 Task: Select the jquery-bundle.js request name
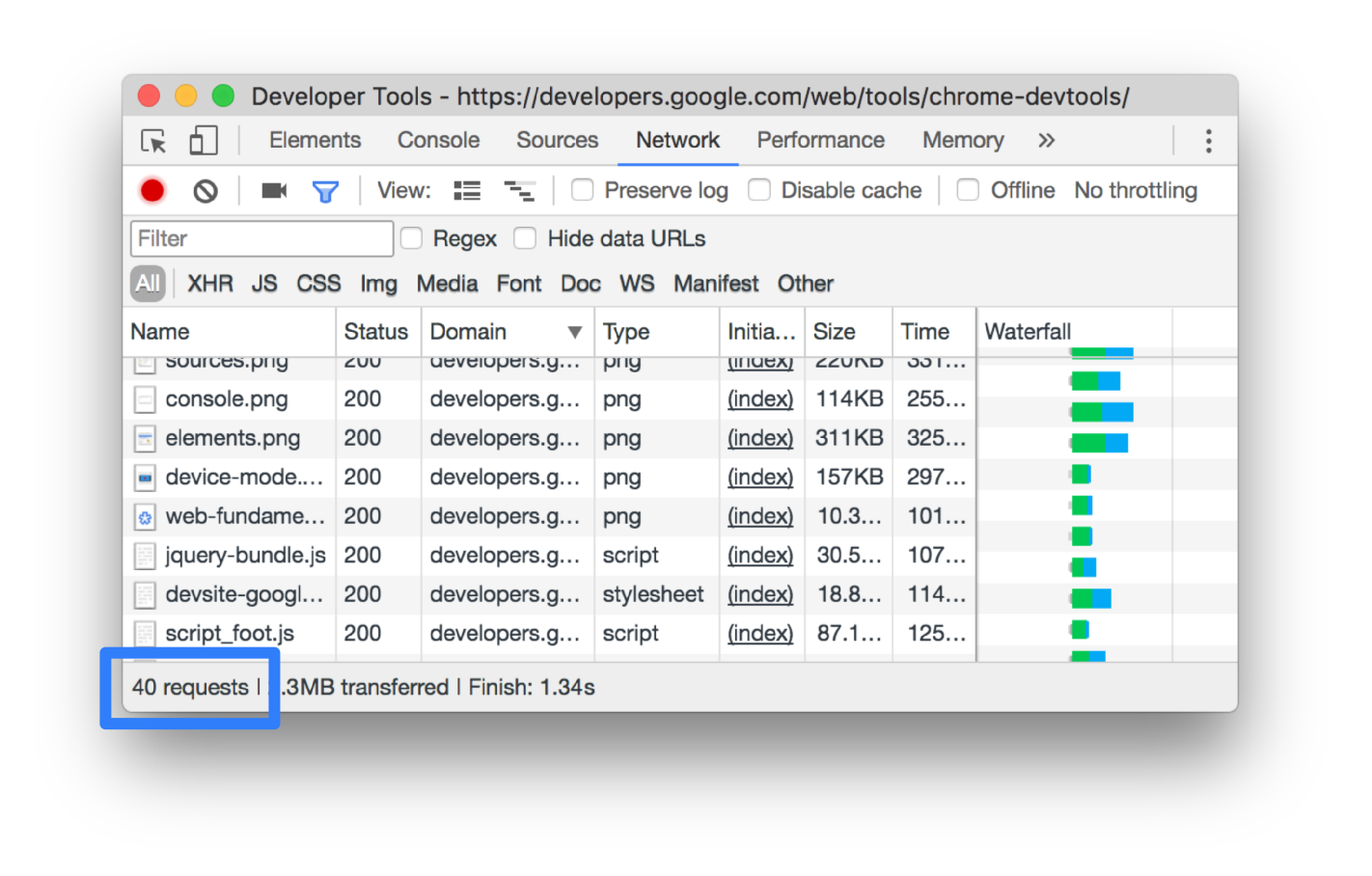[x=245, y=556]
